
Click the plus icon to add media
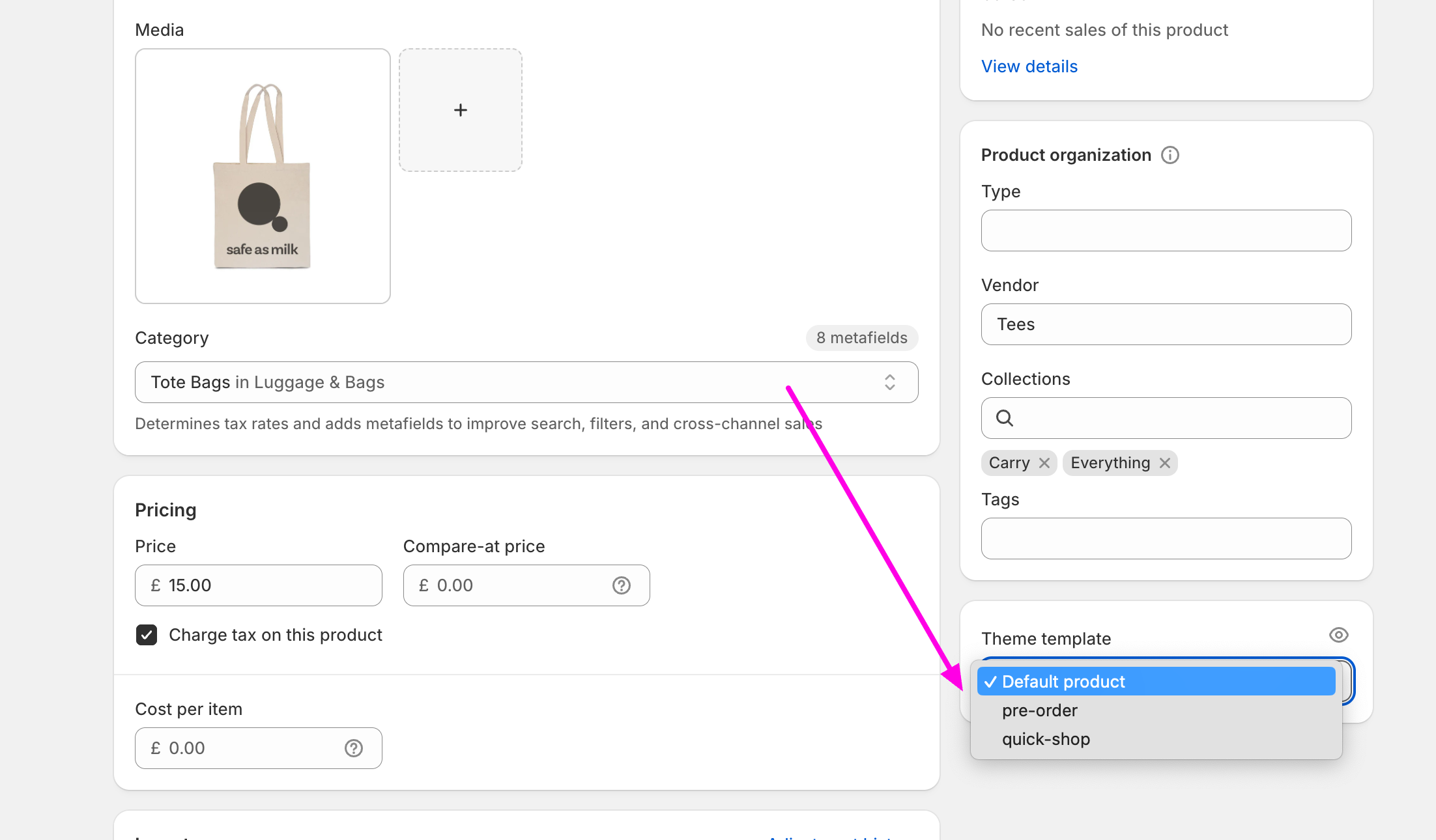point(461,110)
